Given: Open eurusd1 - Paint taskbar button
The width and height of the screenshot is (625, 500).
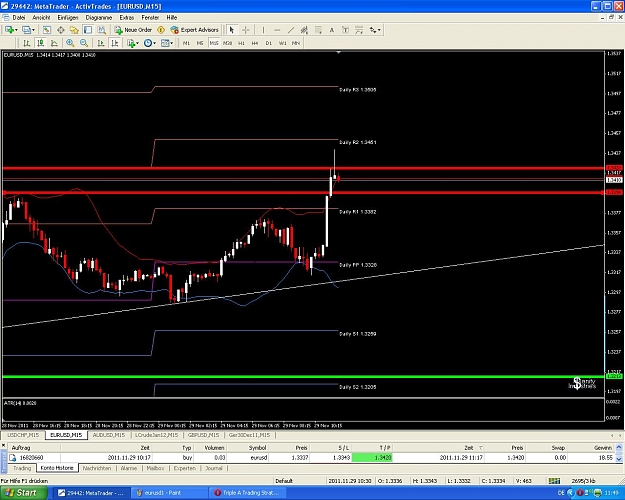Looking at the screenshot, I should [170, 493].
